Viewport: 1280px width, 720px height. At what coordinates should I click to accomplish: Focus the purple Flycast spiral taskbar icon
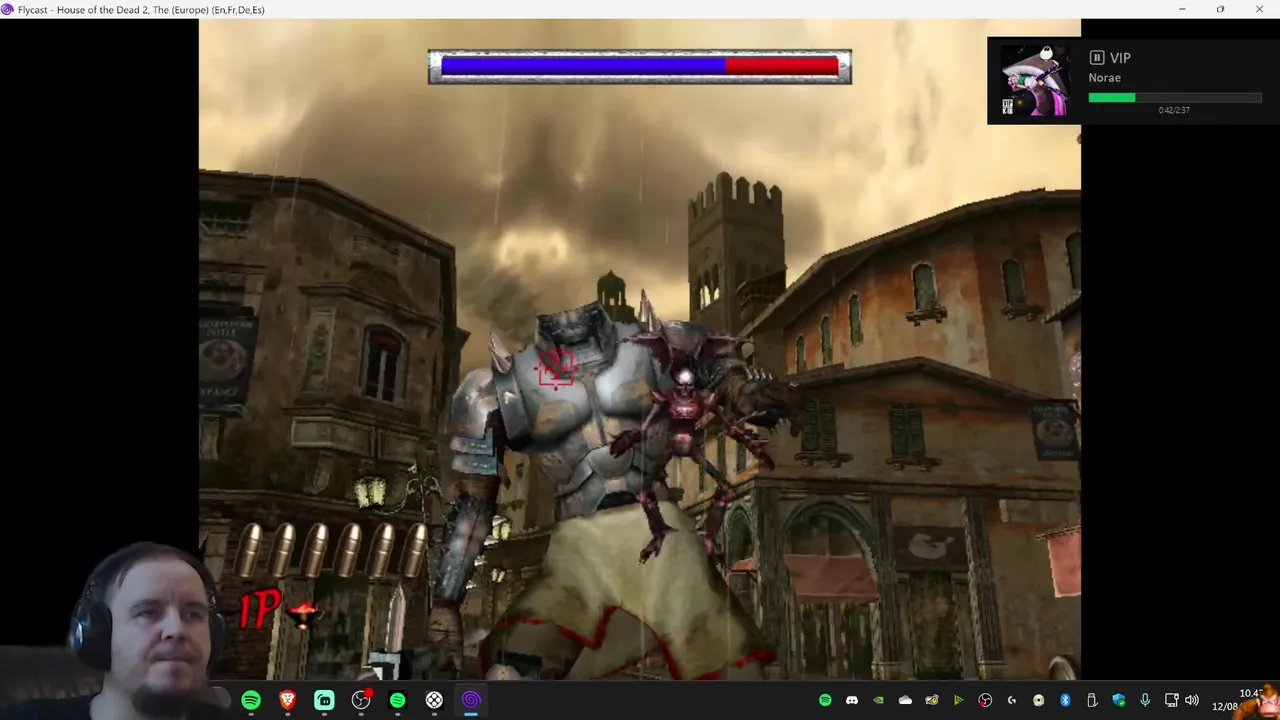click(471, 701)
